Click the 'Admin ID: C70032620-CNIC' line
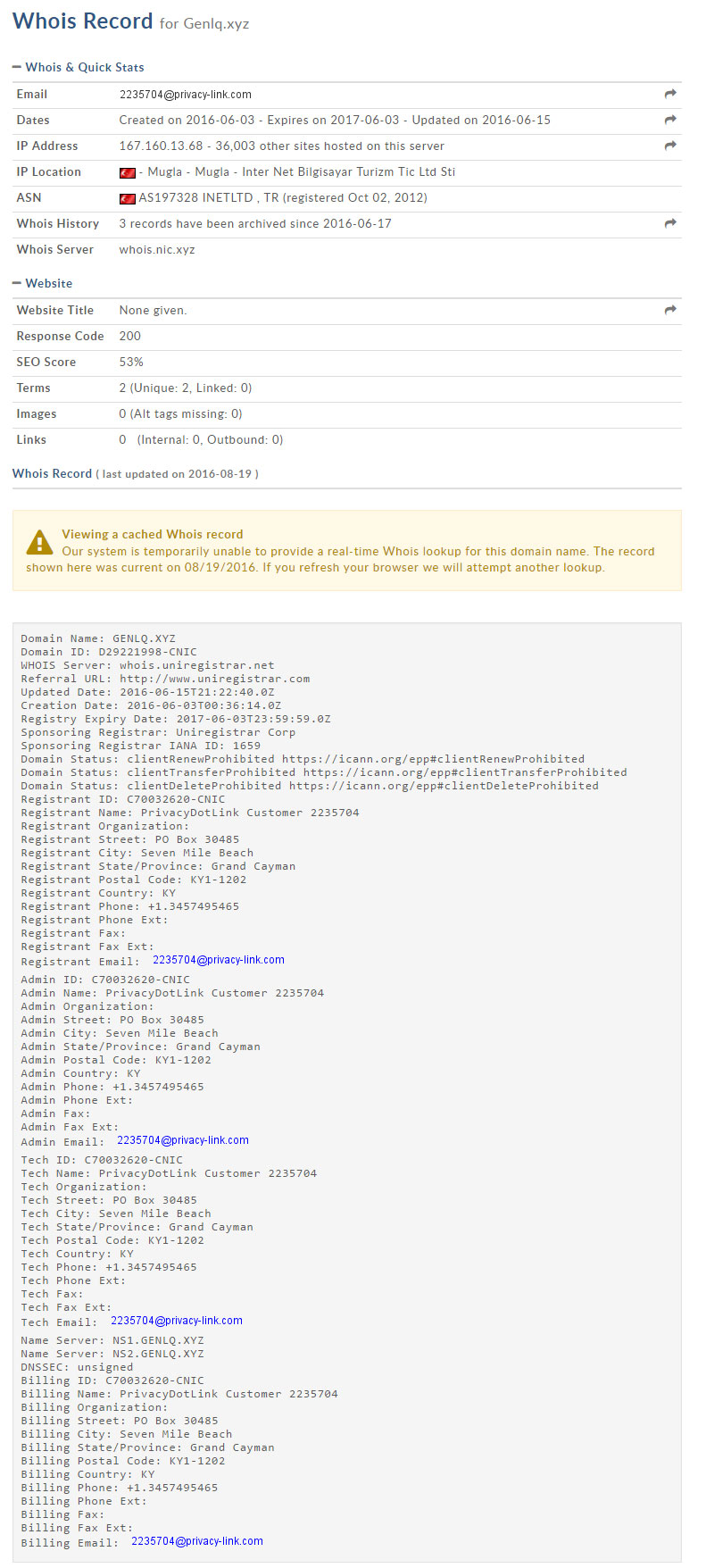706x1568 pixels. pos(105,980)
